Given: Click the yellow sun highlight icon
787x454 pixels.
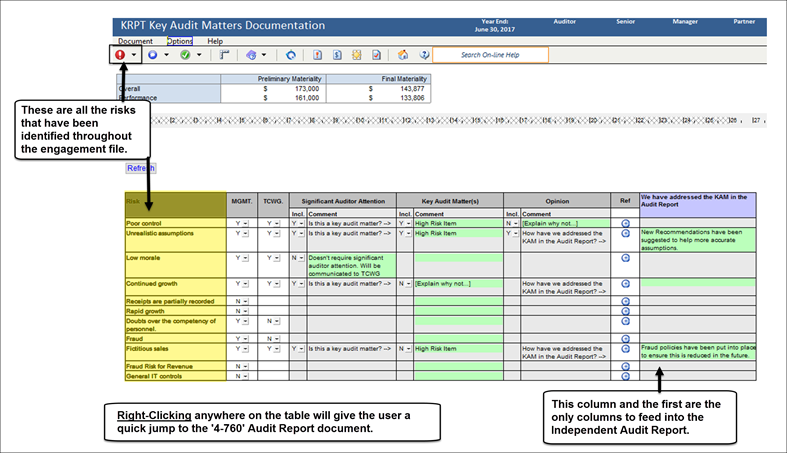Looking at the screenshot, I should click(x=356, y=55).
